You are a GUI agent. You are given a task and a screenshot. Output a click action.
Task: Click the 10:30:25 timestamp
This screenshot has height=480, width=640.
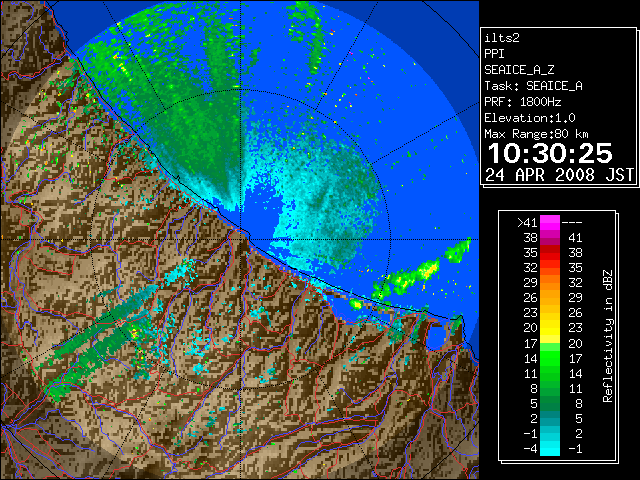[550, 153]
